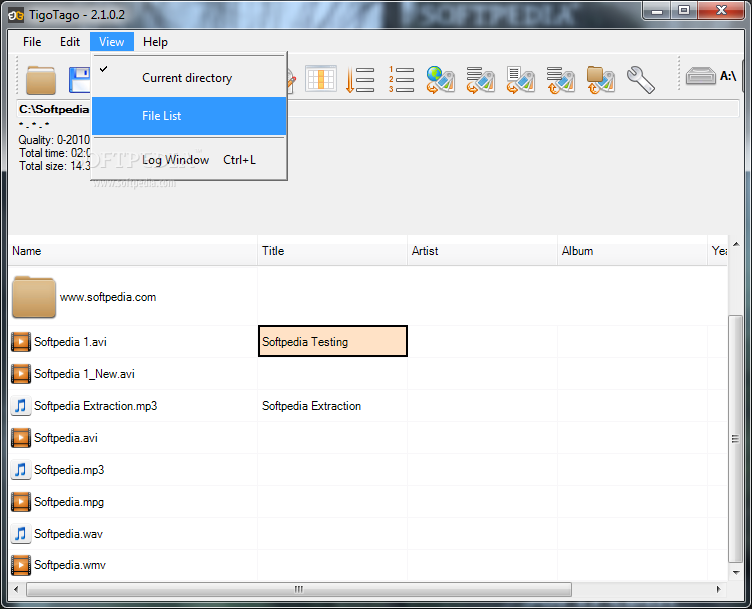Click the Softpedia.wmv video icon
Image resolution: width=752 pixels, height=609 pixels.
click(x=21, y=565)
